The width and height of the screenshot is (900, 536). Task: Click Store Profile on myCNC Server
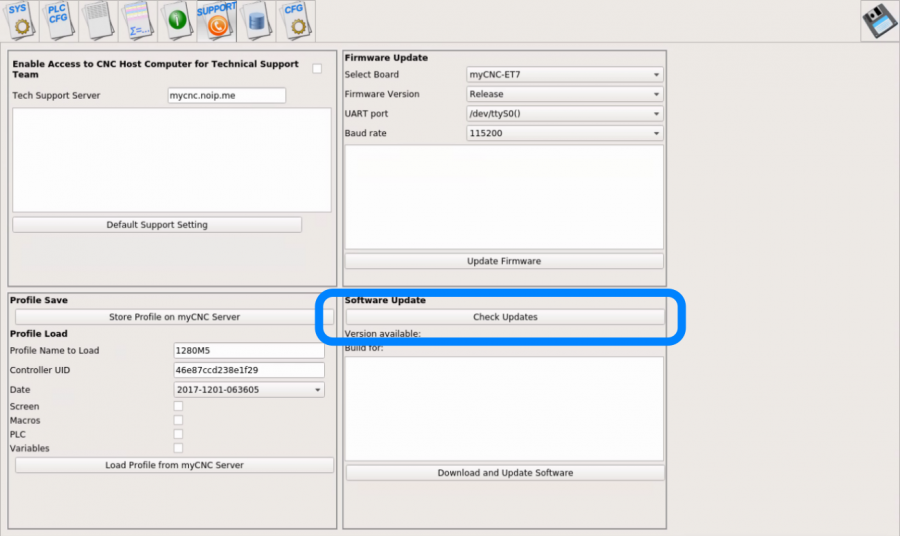[x=174, y=317]
